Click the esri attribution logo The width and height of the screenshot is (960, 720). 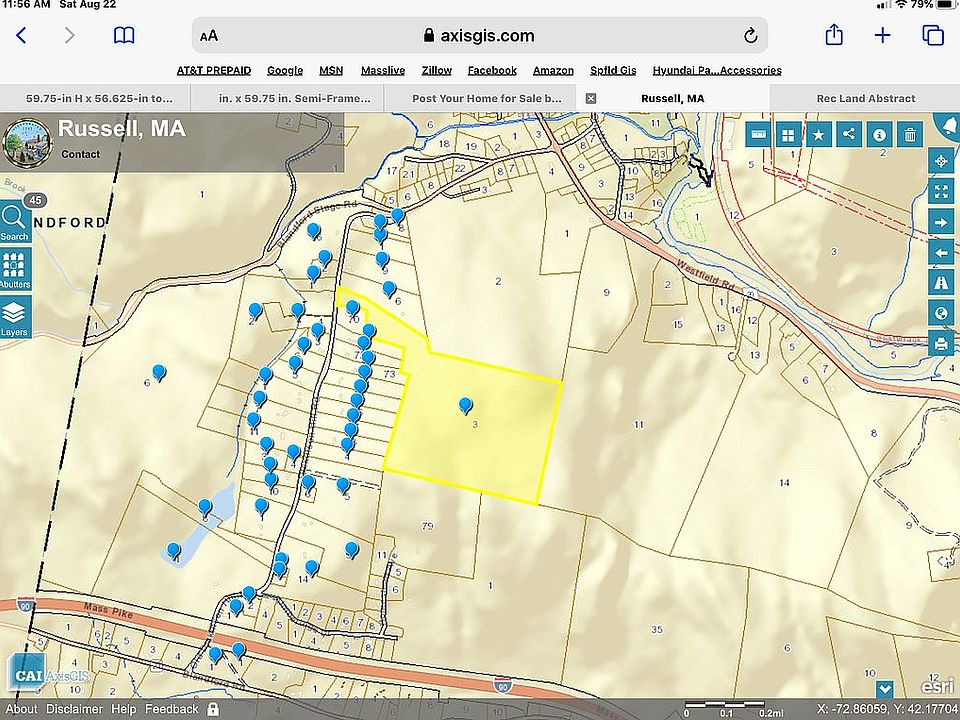pyautogui.click(x=937, y=687)
